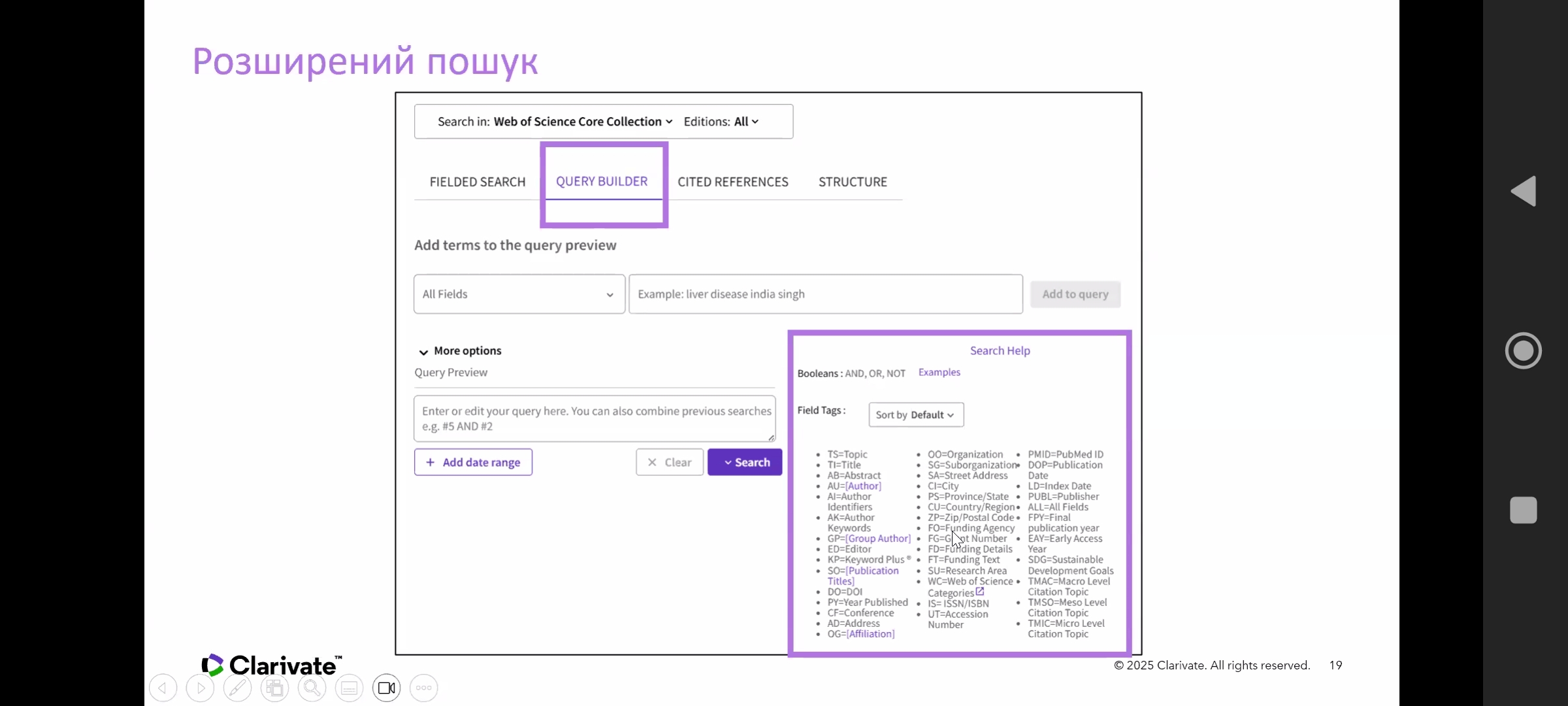The image size is (1568, 706).
Task: Open the All Fields selector
Action: [519, 294]
